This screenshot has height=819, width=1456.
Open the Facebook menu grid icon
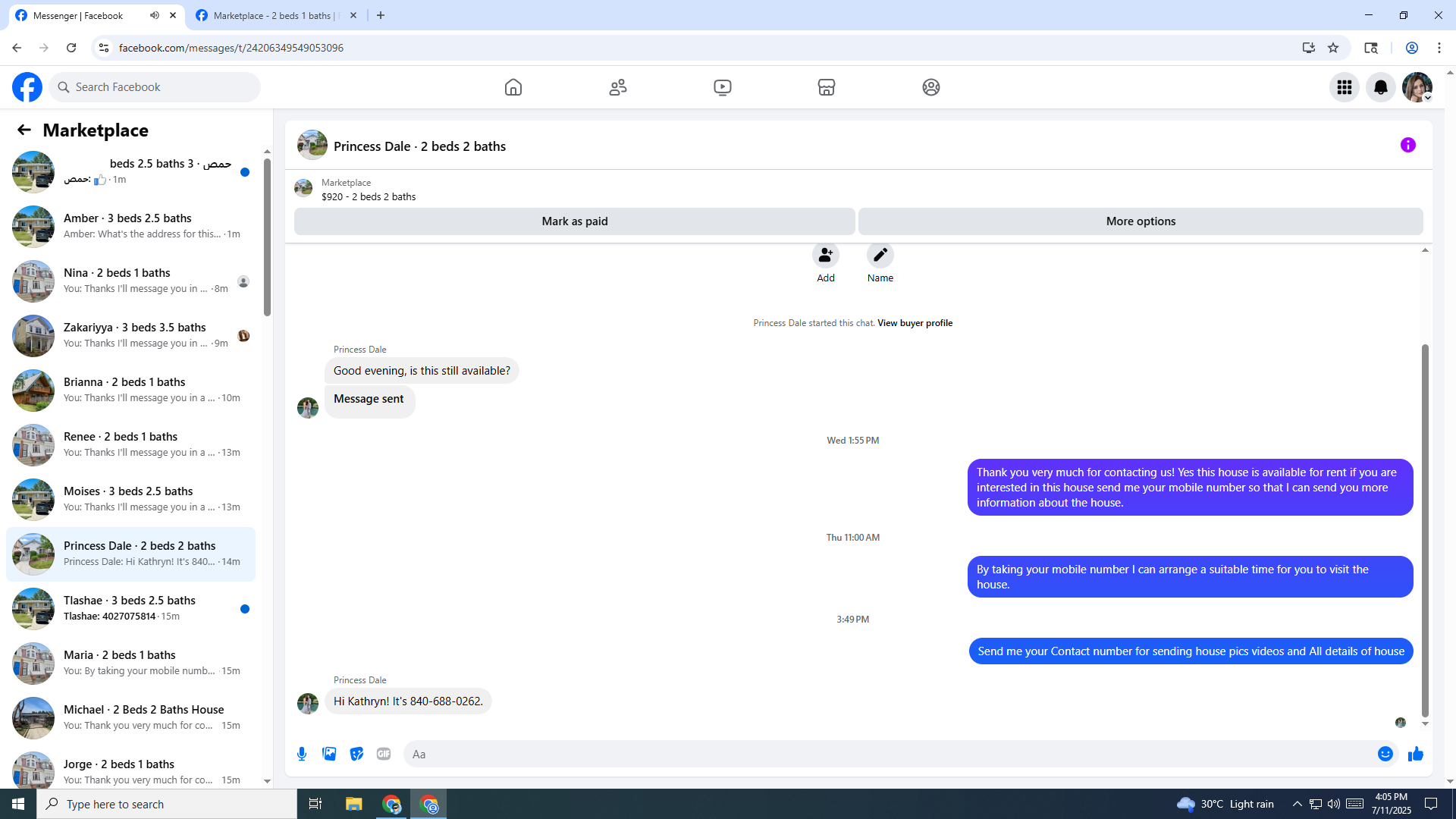click(x=1345, y=87)
